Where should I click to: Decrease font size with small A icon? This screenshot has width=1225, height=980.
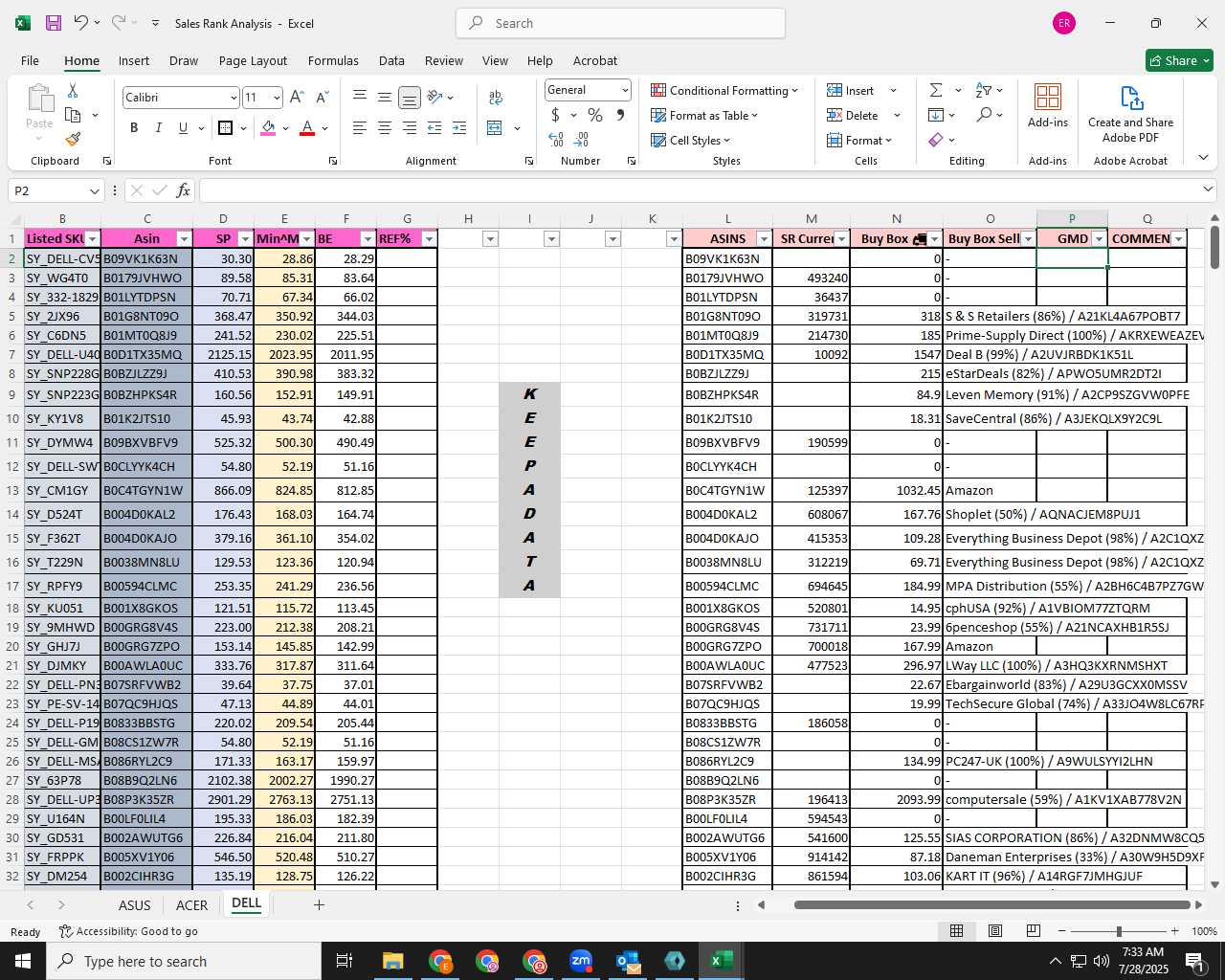click(322, 98)
